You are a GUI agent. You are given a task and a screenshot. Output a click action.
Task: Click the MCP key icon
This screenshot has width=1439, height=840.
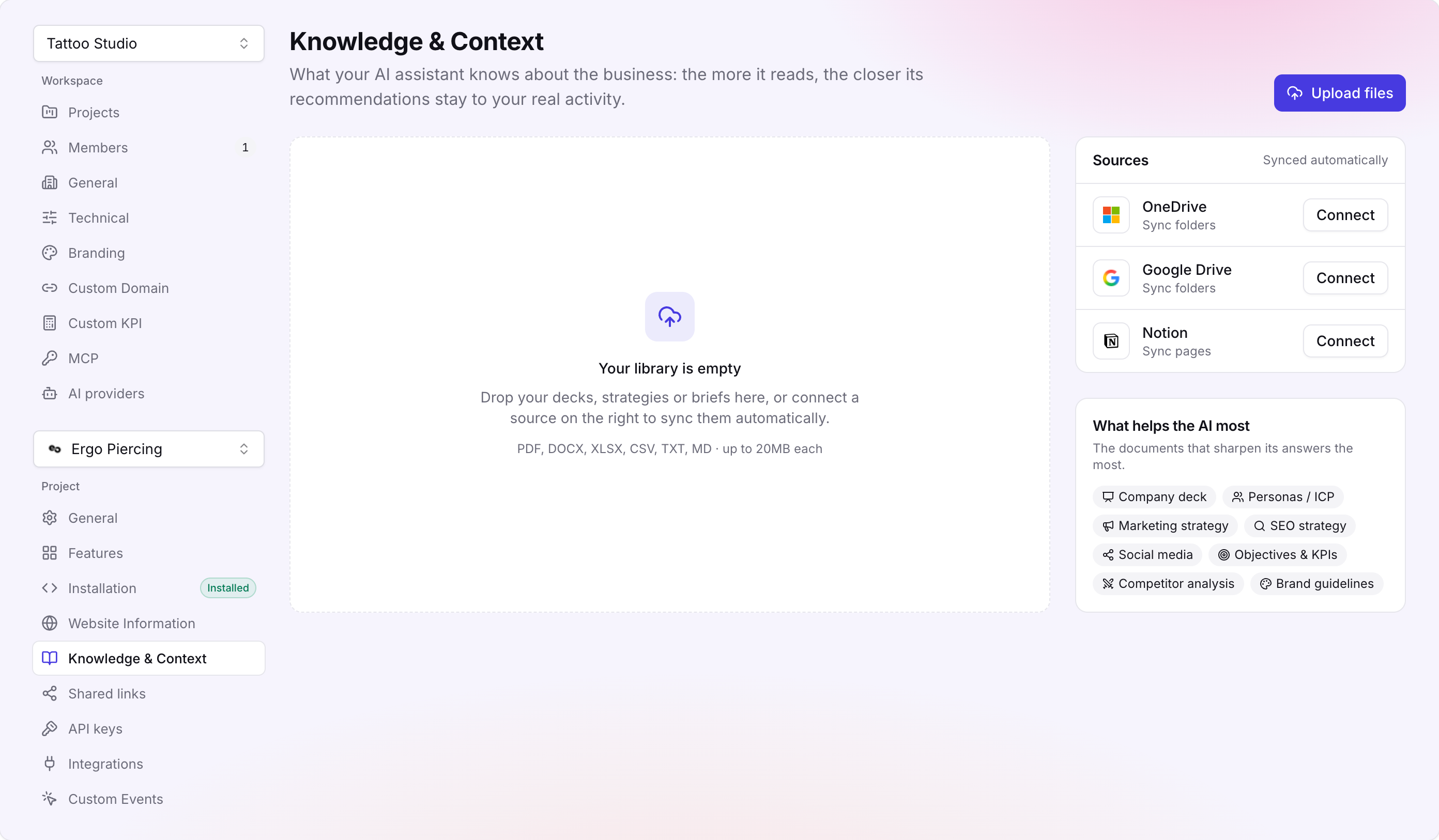coord(50,358)
